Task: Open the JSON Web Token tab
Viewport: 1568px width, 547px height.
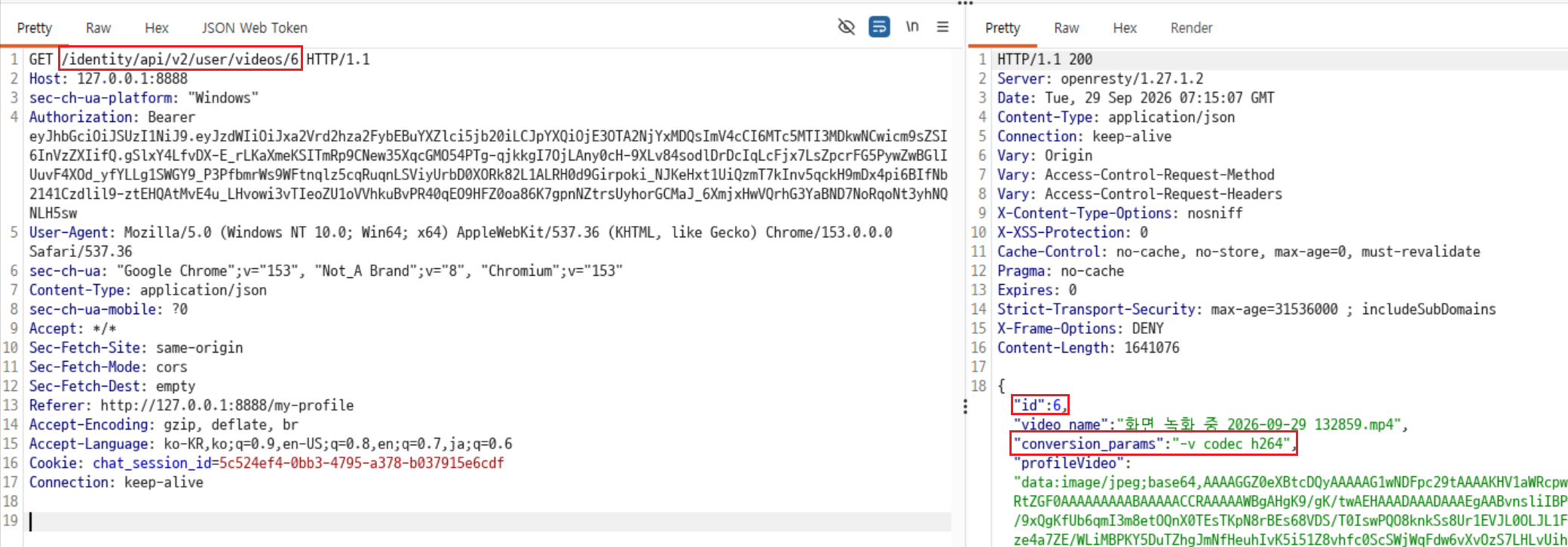Action: [254, 28]
